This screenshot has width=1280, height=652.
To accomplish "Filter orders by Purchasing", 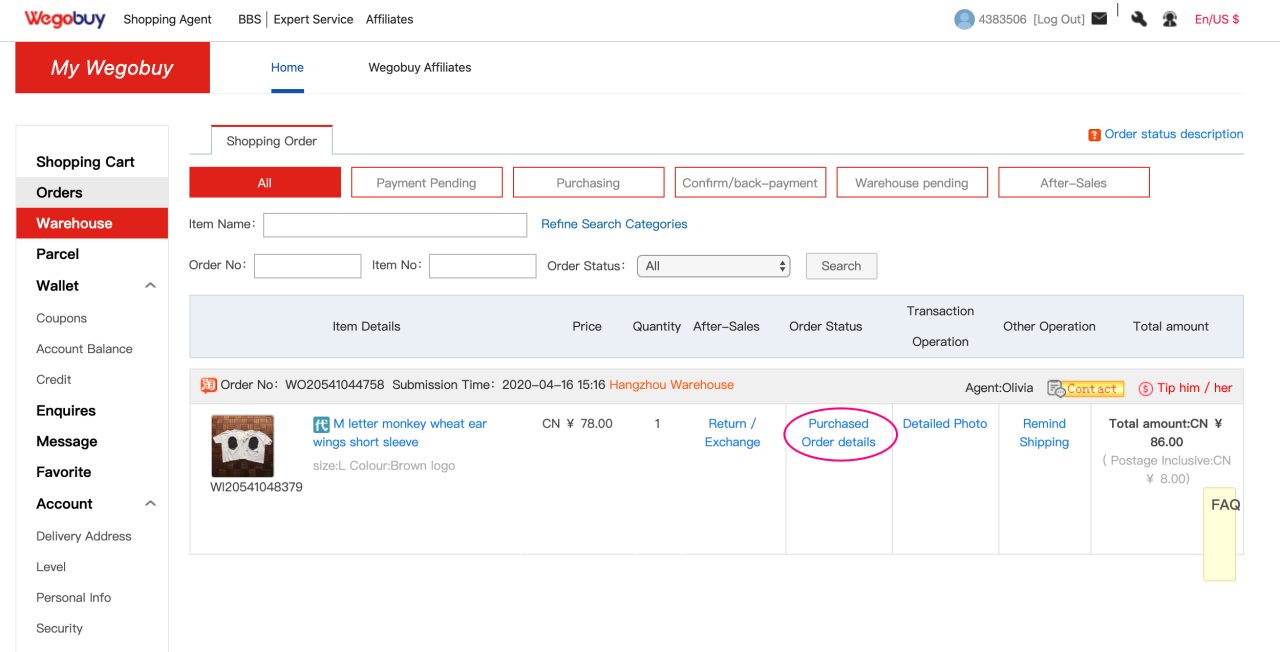I will [588, 182].
